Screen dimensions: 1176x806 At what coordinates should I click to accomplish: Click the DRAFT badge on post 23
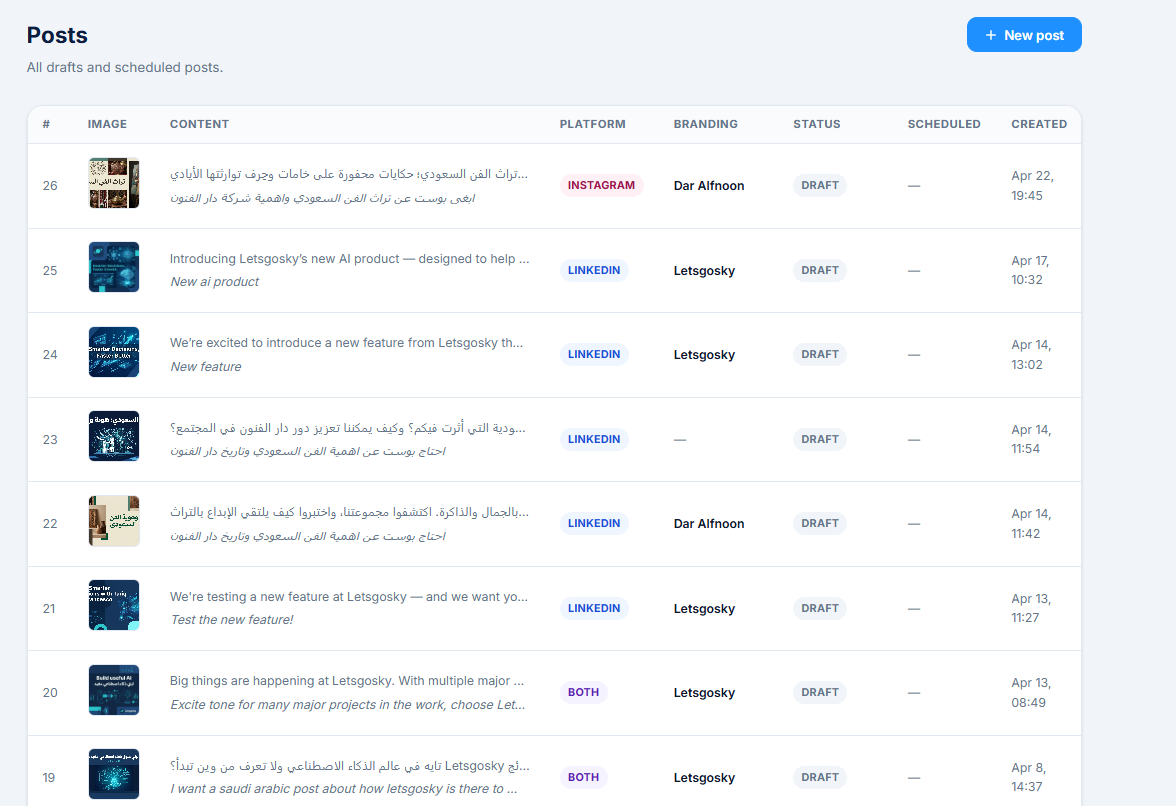coord(819,439)
